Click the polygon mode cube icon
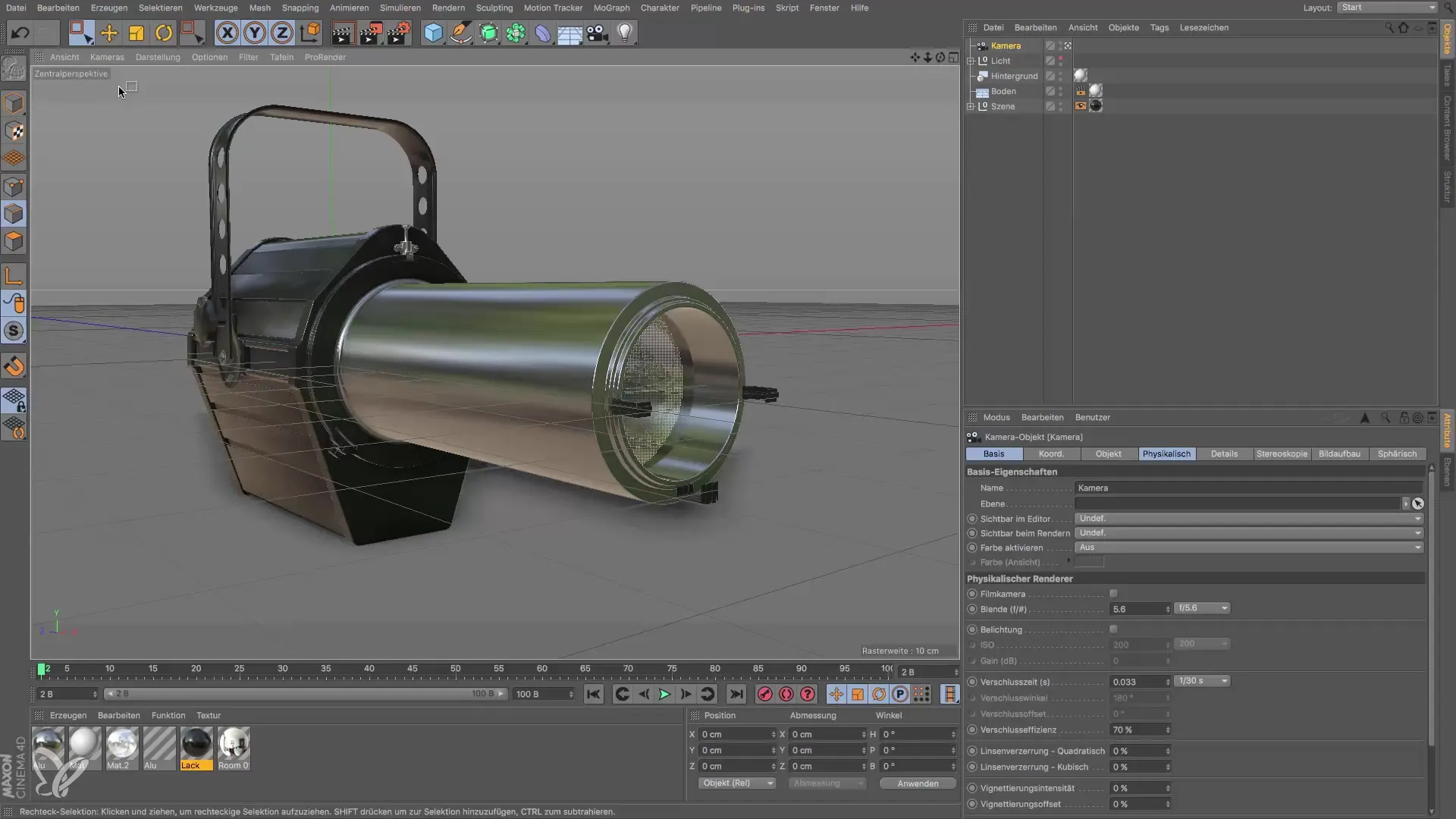Screen dimensions: 1456x819 tap(14, 242)
